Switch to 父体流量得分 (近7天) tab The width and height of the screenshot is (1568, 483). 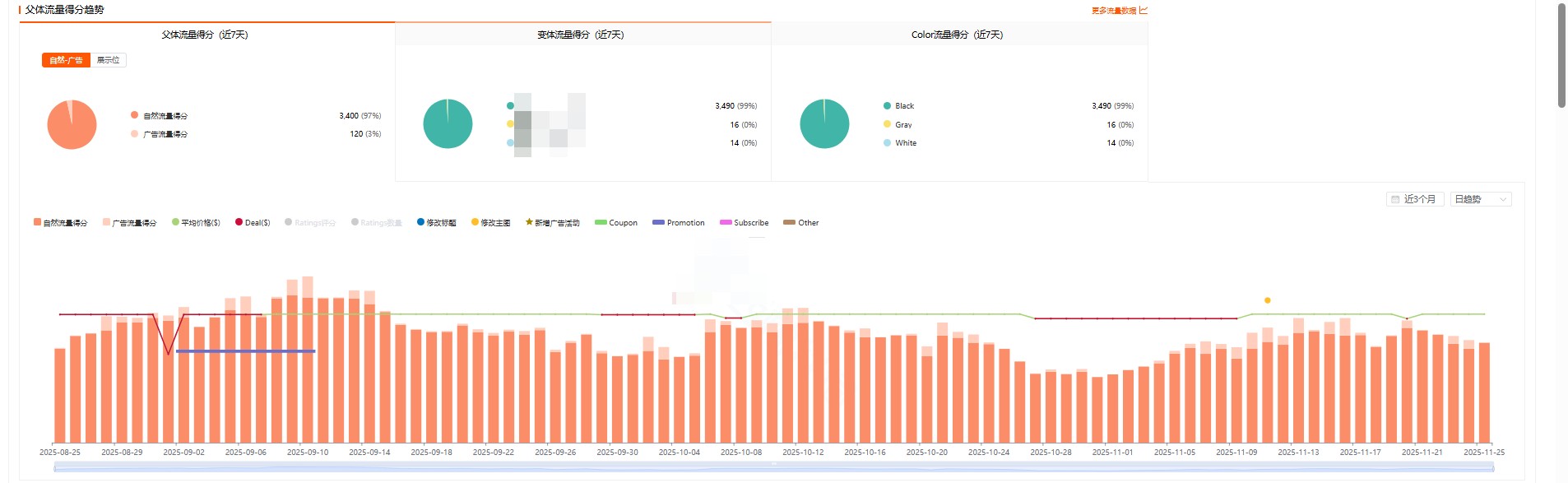[205, 35]
